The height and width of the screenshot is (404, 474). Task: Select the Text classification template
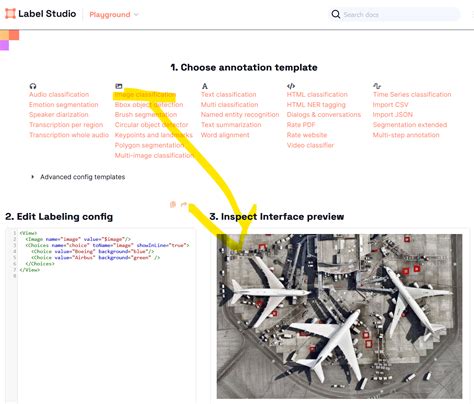point(229,95)
